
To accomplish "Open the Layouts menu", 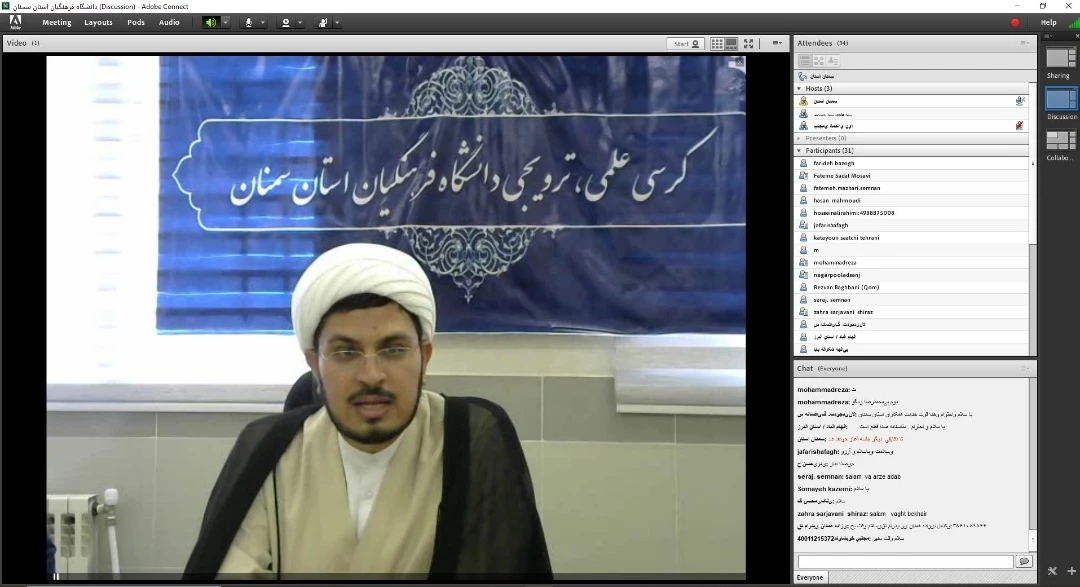I will 98,22.
